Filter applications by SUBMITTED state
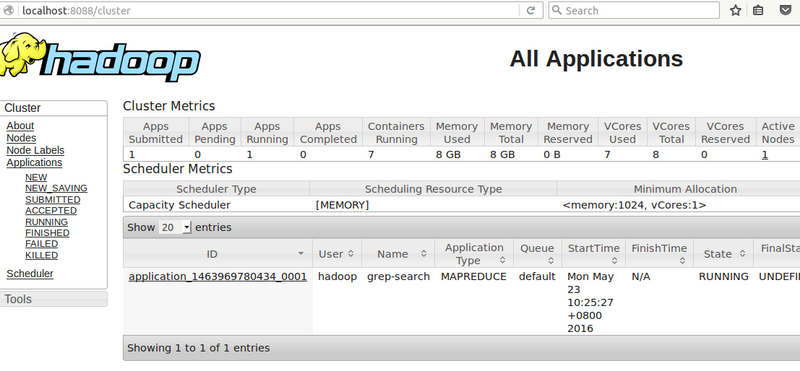The image size is (800, 371). [x=53, y=200]
